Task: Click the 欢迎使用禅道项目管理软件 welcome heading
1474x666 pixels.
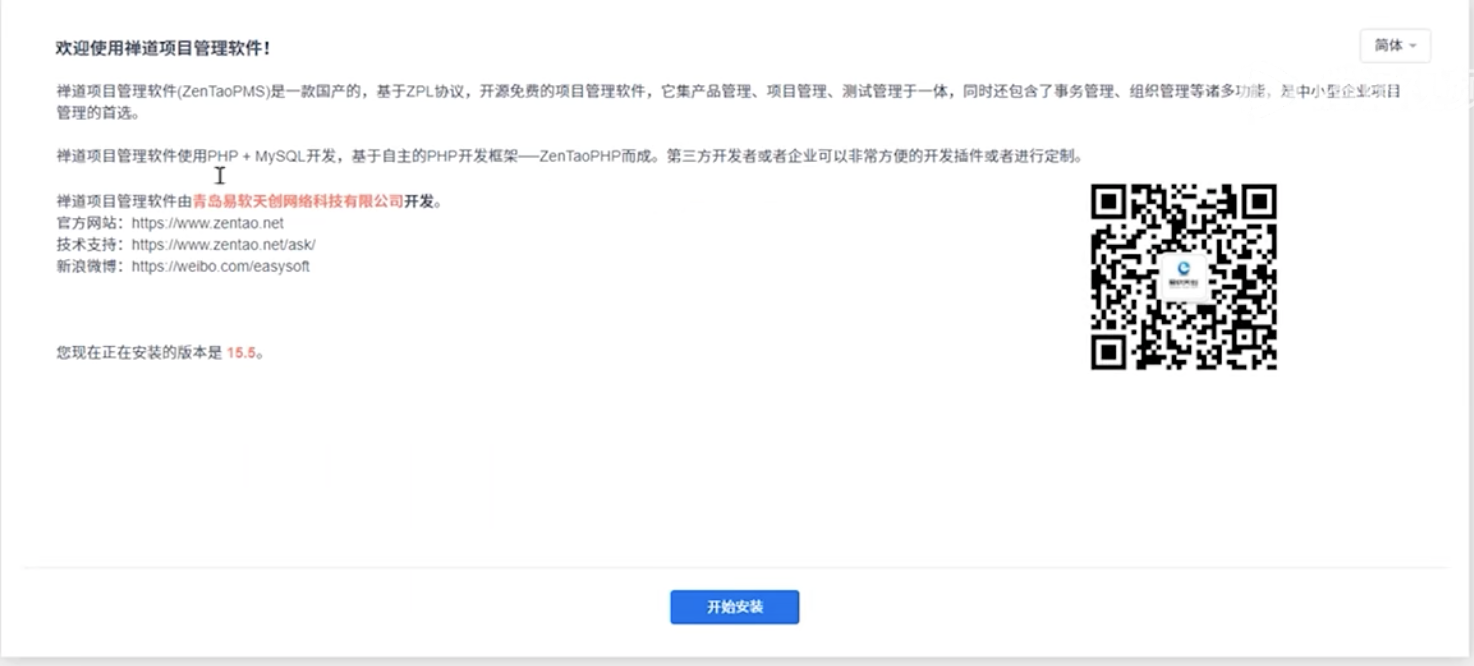Action: click(163, 48)
